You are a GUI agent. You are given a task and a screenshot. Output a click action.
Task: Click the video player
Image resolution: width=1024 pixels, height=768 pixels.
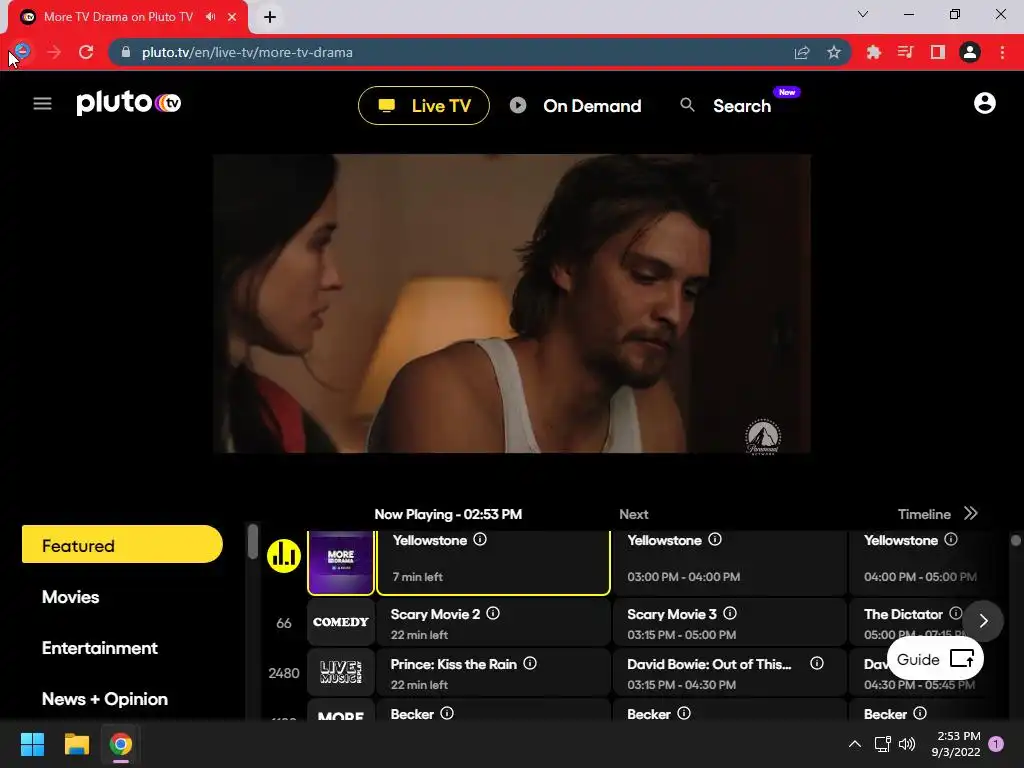pyautogui.click(x=512, y=304)
